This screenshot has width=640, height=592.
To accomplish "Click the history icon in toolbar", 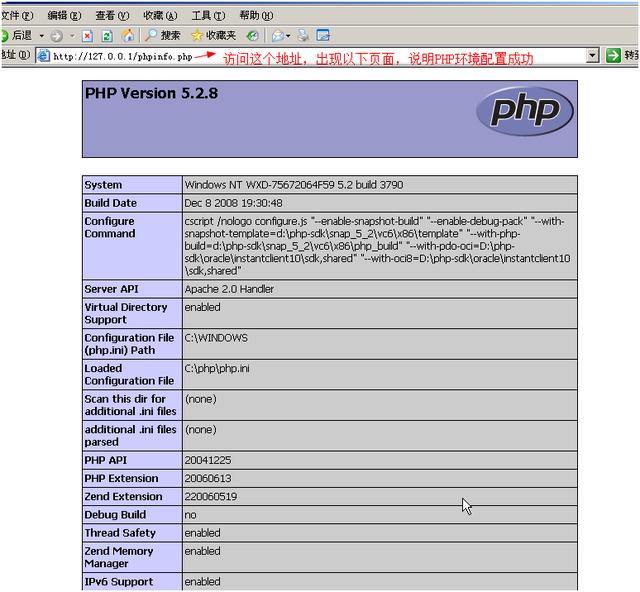I will click(x=253, y=36).
